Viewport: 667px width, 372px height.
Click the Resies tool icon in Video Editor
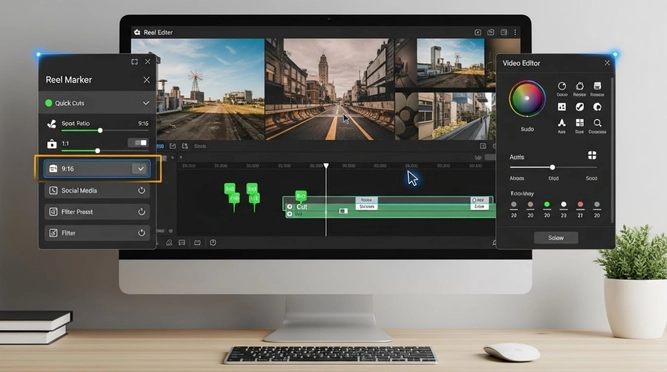tap(579, 86)
